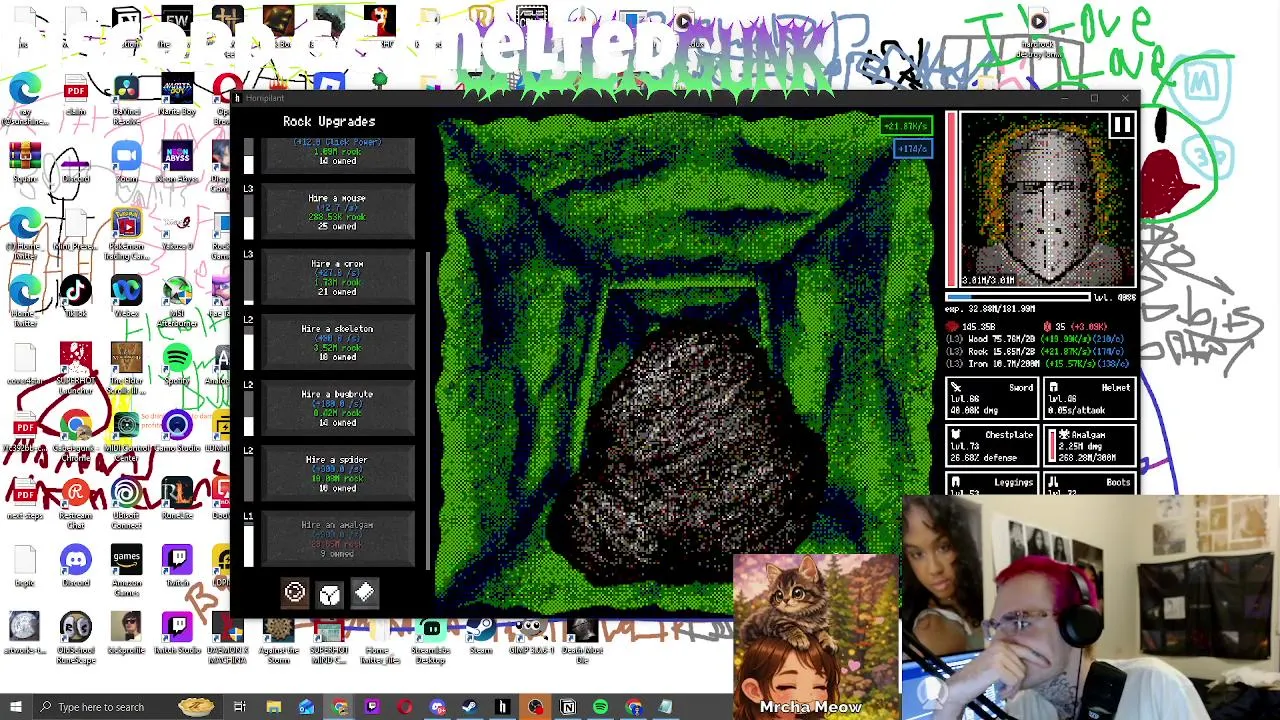Click the Rock Upgrades heading
1280x720 pixels.
click(329, 121)
